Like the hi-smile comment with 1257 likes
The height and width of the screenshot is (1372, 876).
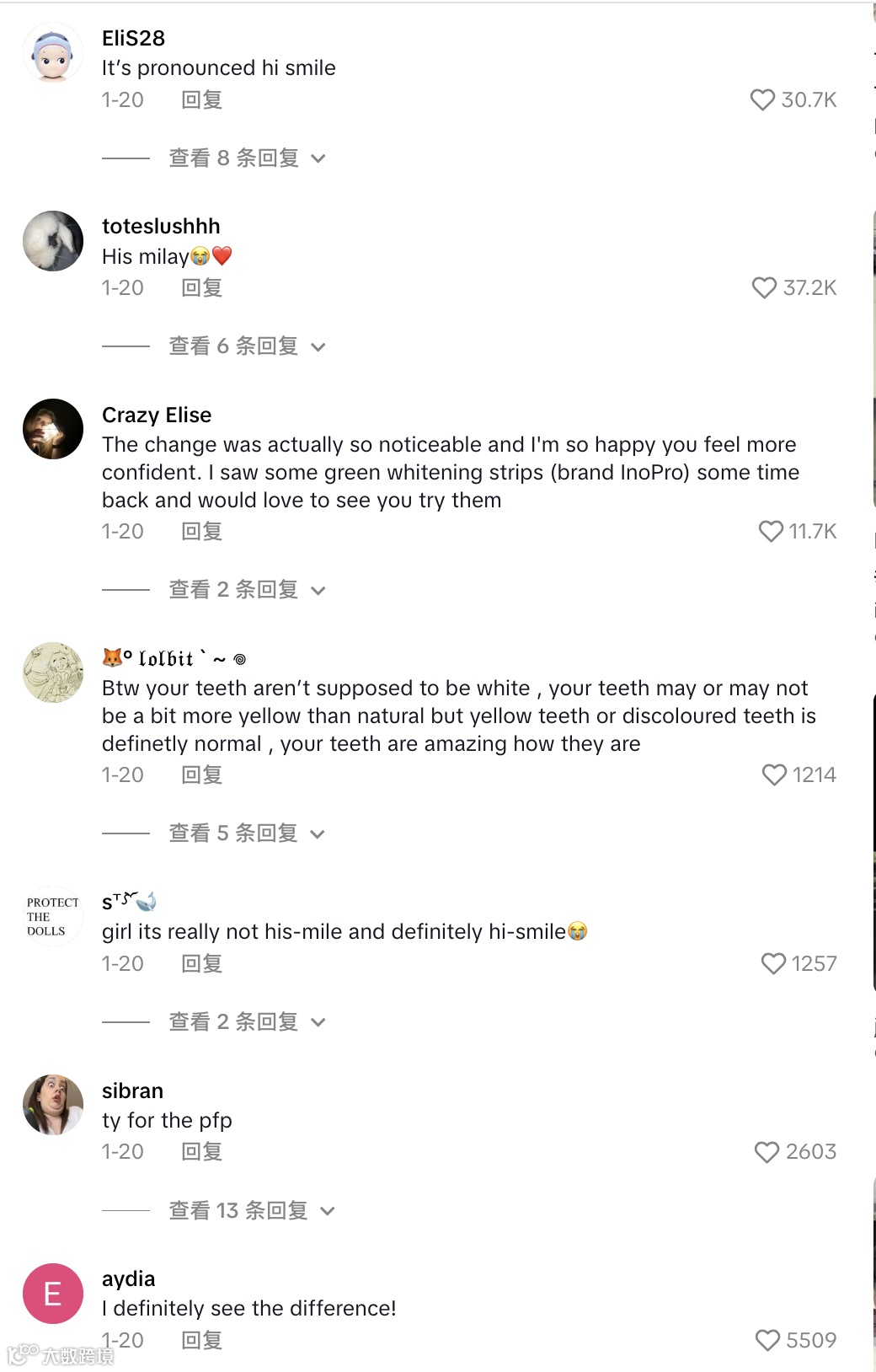773,963
